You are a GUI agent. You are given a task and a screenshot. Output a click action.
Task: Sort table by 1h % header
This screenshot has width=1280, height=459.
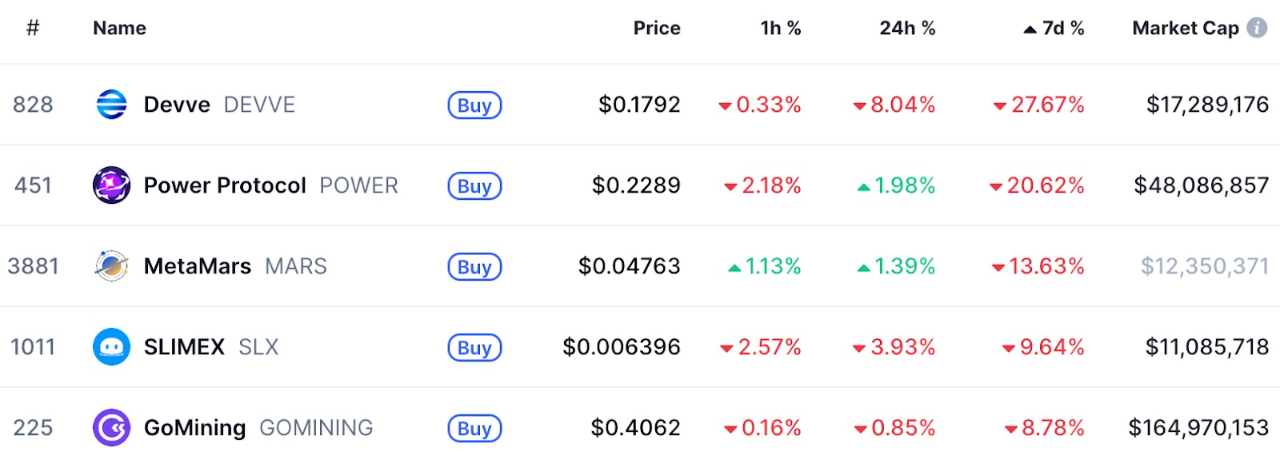(x=780, y=28)
